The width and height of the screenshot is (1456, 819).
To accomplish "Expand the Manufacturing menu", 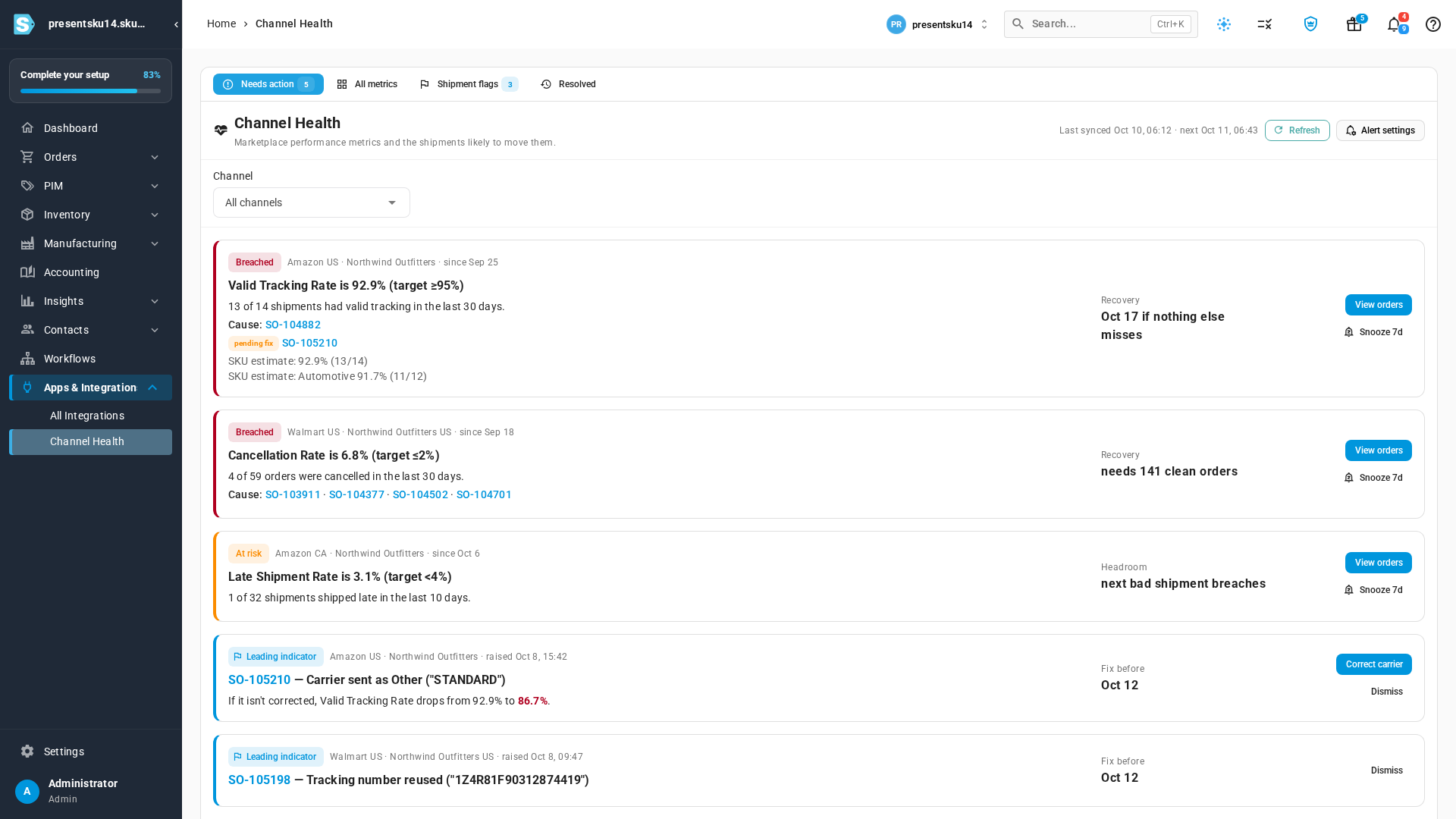I will click(90, 243).
